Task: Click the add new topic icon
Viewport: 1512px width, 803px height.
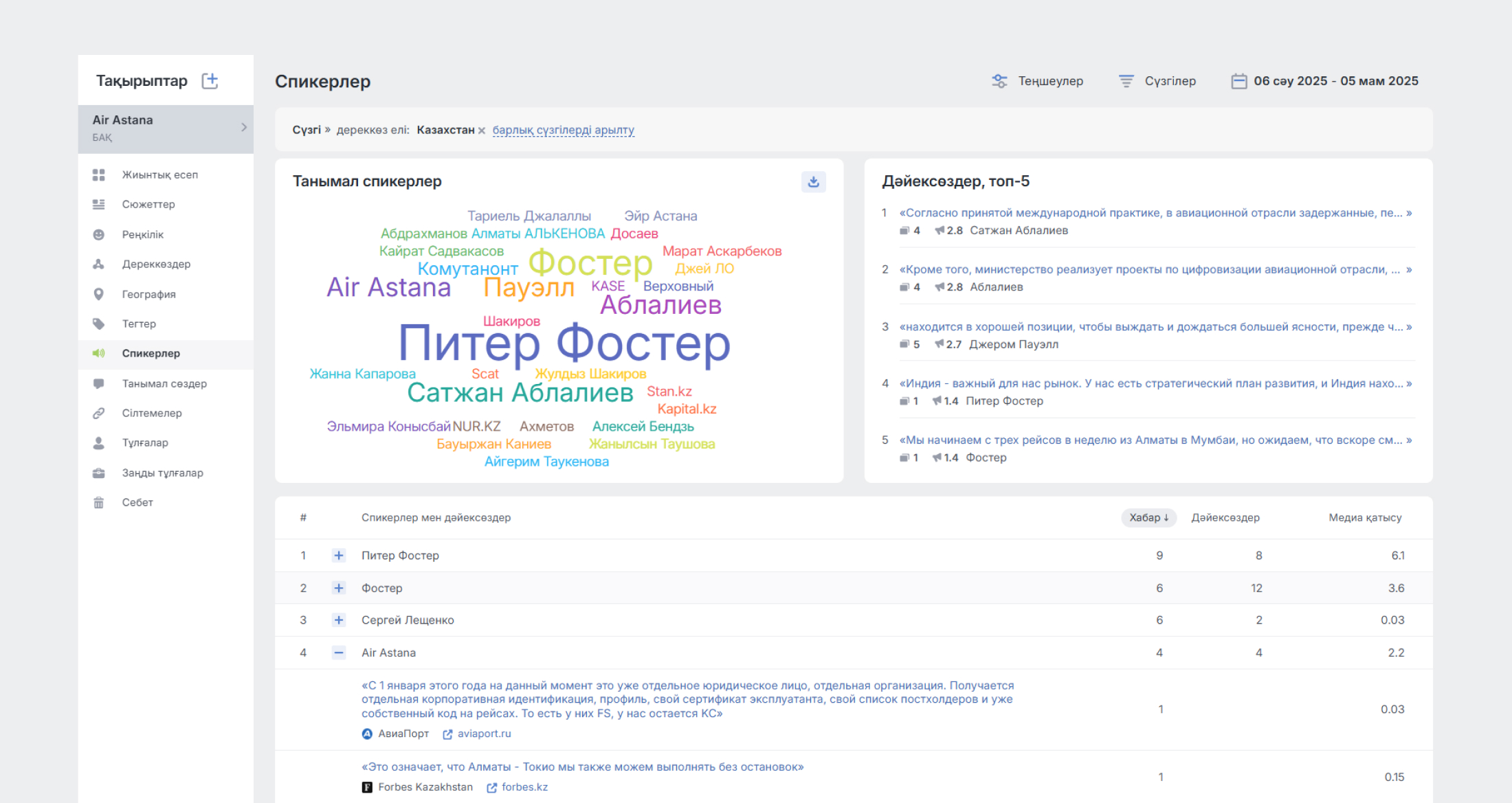Action: 210,81
